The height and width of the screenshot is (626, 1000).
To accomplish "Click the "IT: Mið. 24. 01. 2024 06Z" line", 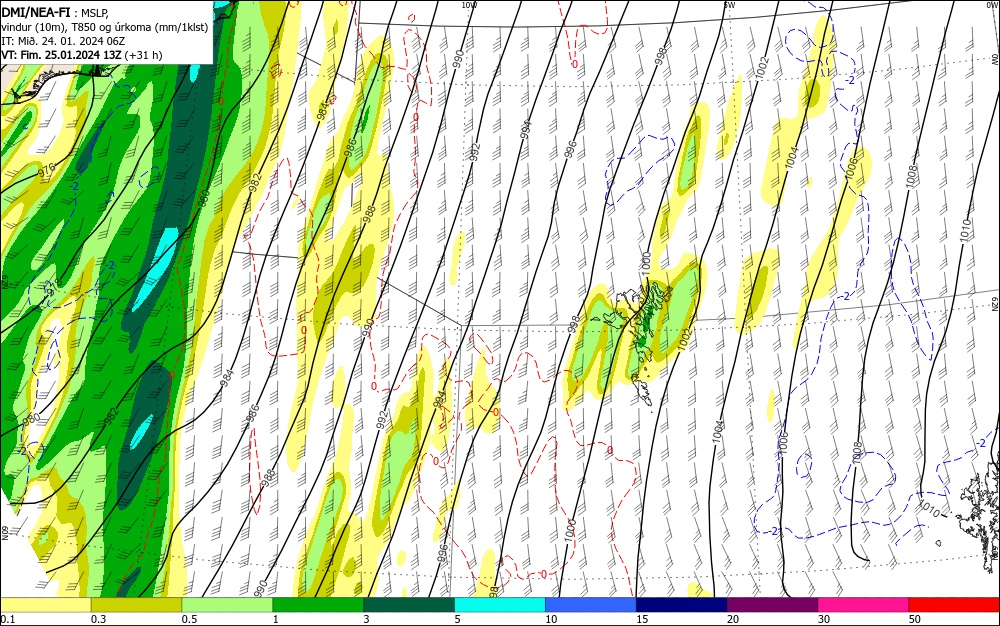I will tap(62, 41).
